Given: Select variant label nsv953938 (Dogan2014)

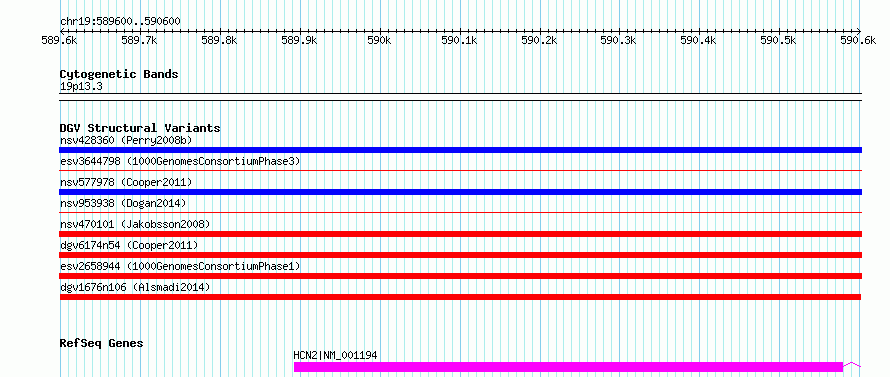Looking at the screenshot, I should pos(123,203).
